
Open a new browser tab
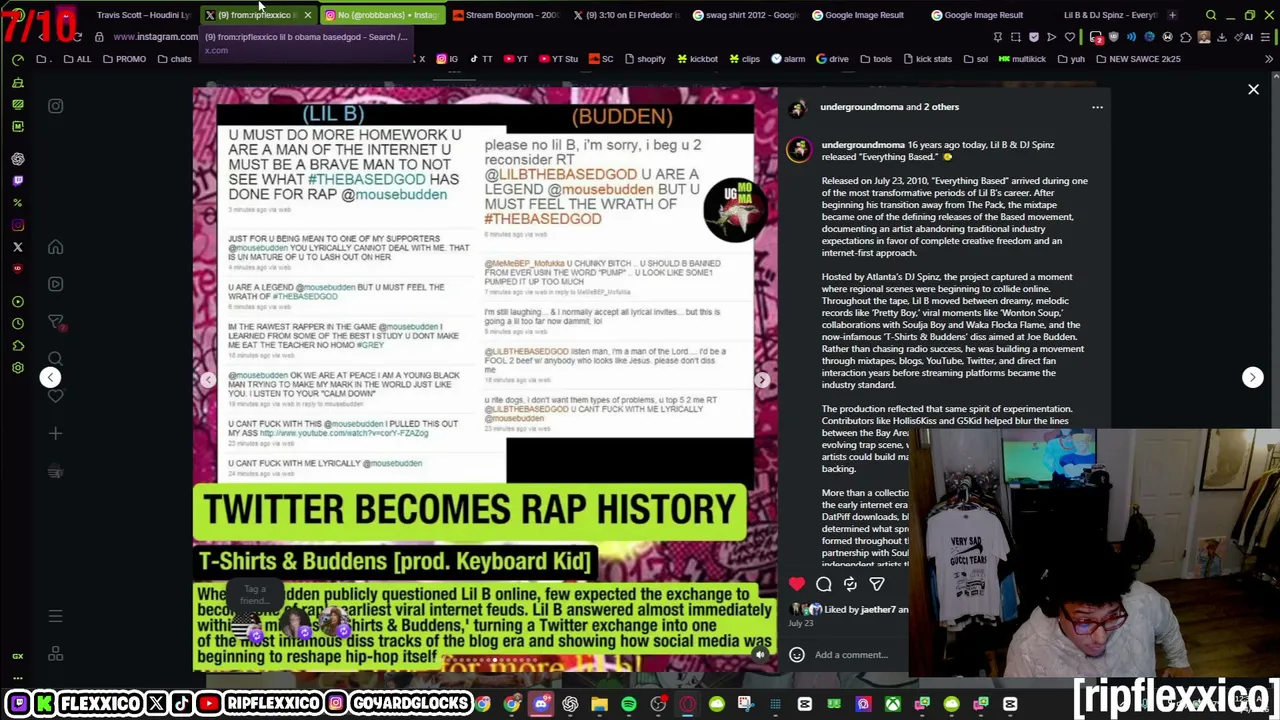click(1172, 15)
